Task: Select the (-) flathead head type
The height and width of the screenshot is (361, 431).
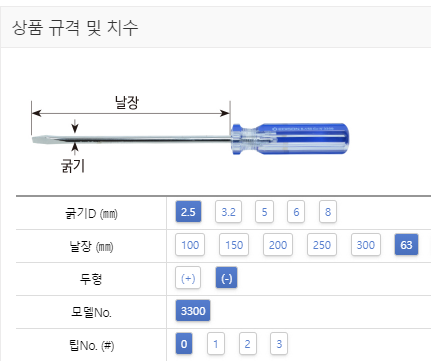Action: (227, 278)
